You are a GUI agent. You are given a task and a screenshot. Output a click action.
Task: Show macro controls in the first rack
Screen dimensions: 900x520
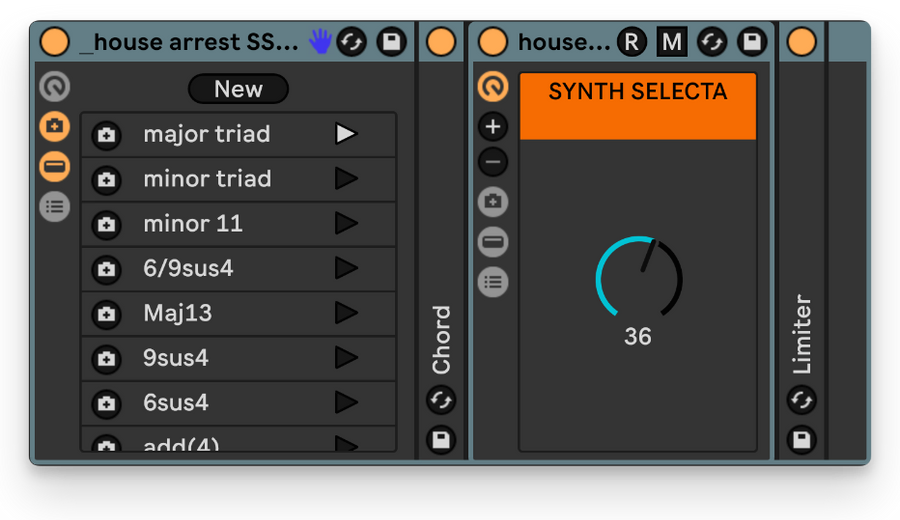click(x=55, y=87)
